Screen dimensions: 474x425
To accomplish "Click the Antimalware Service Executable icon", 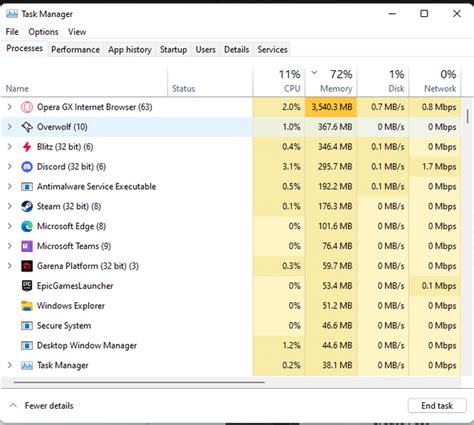I will pos(27,186).
